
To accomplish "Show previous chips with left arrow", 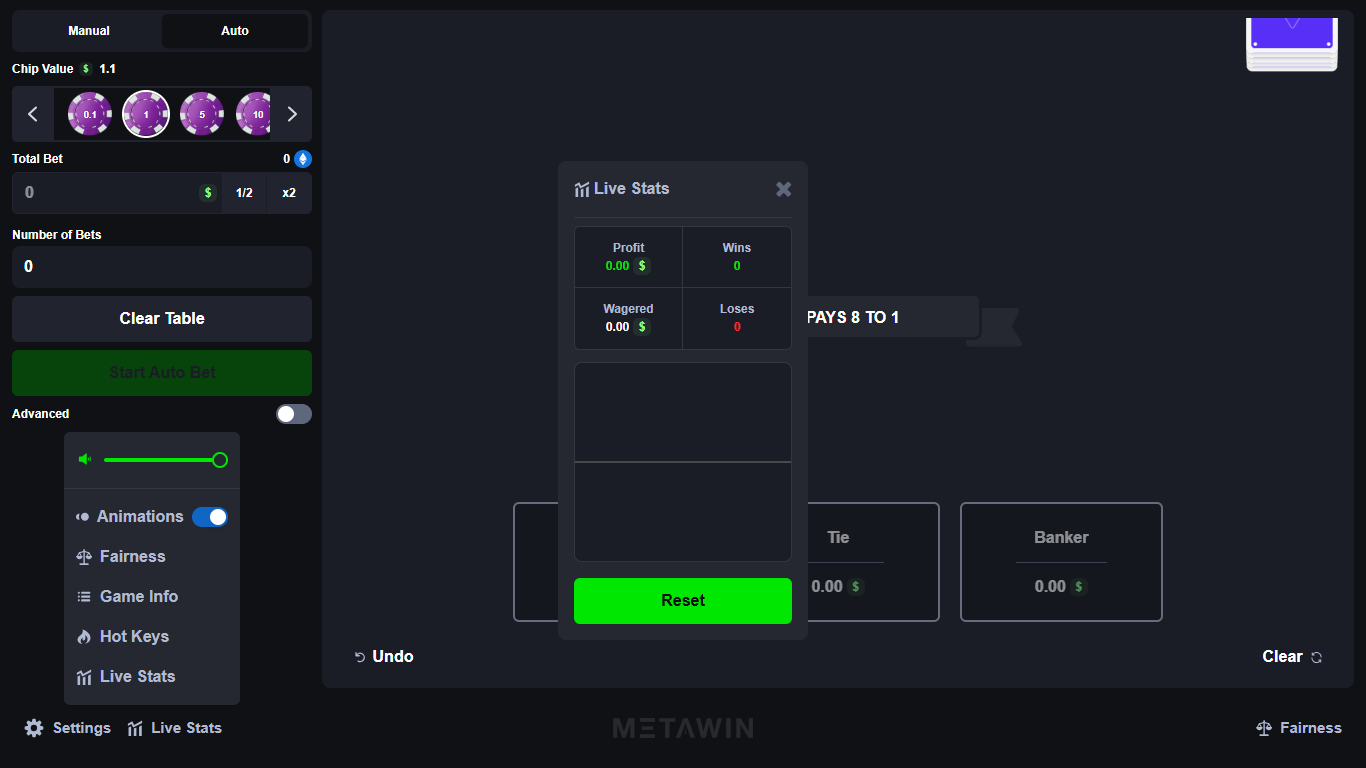I will (33, 114).
